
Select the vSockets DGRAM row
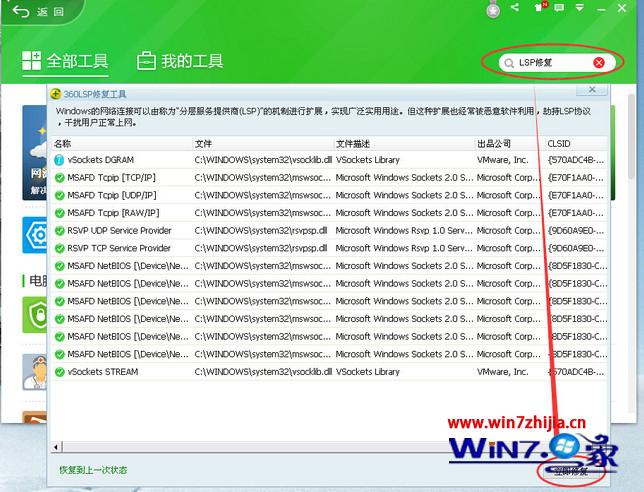[x=329, y=160]
